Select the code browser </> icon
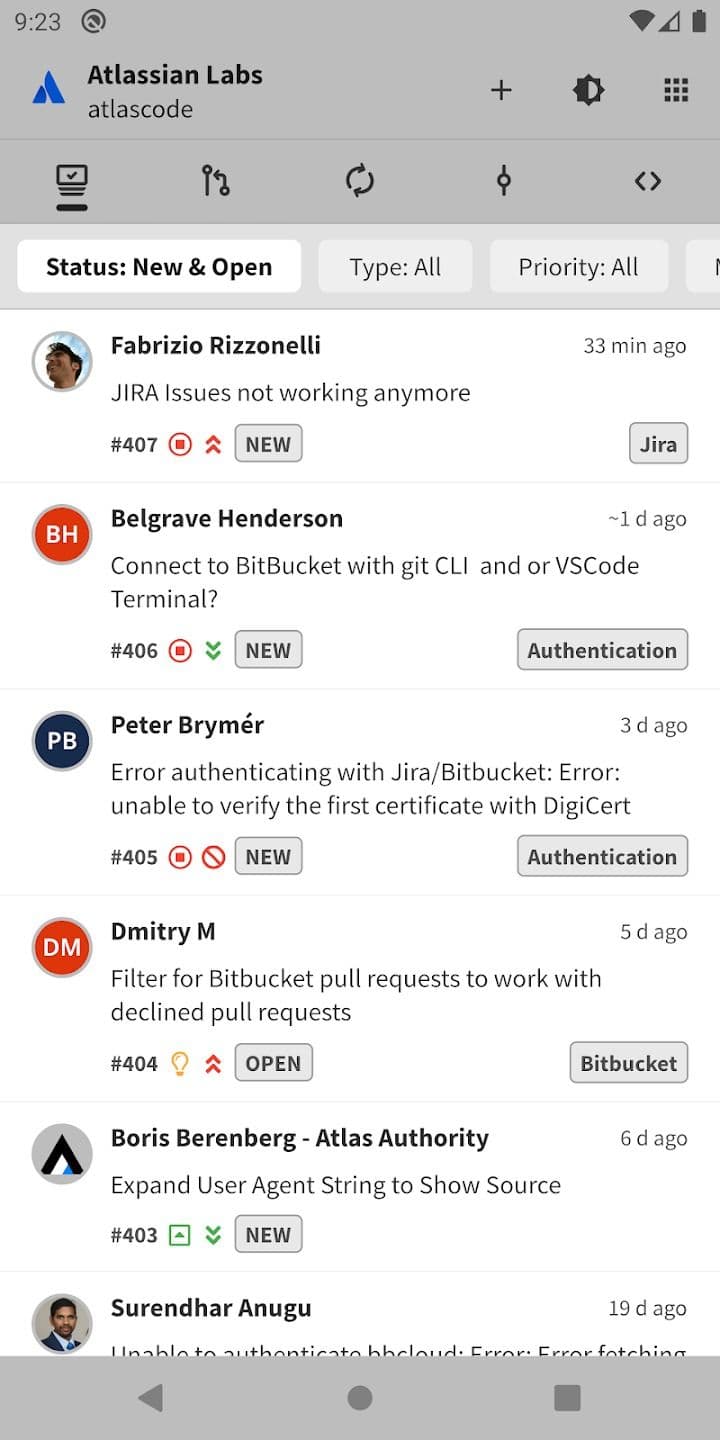720x1440 pixels. (x=647, y=181)
